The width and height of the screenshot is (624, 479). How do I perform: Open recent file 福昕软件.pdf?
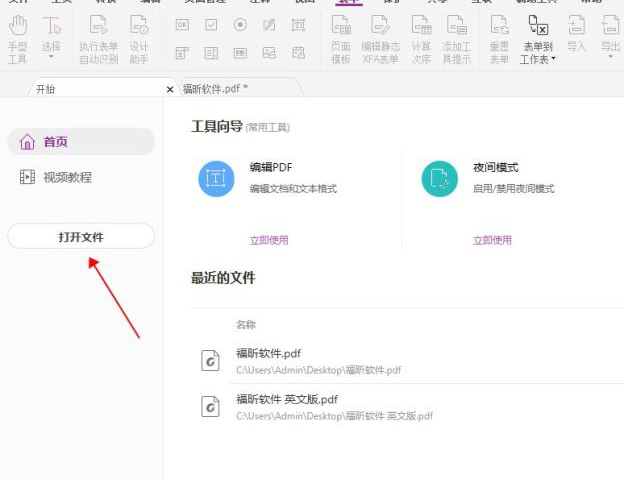click(x=269, y=353)
